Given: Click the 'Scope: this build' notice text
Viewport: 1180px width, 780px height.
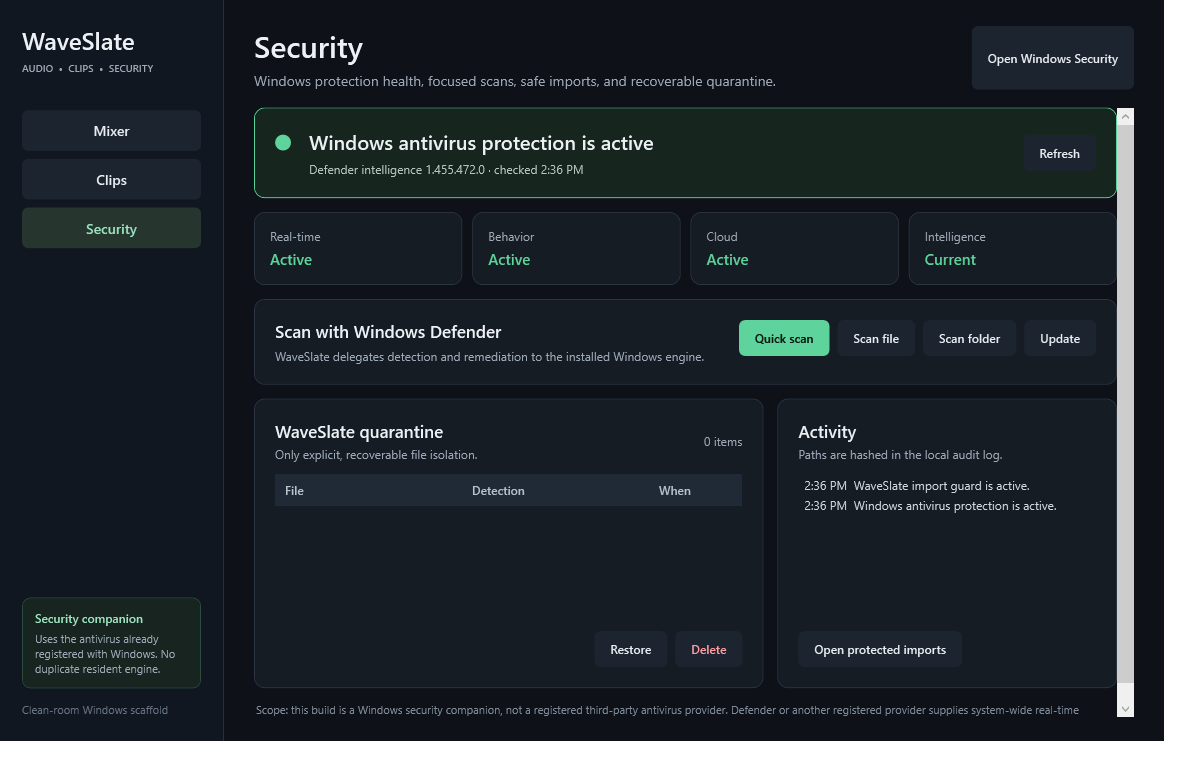Looking at the screenshot, I should (x=667, y=710).
